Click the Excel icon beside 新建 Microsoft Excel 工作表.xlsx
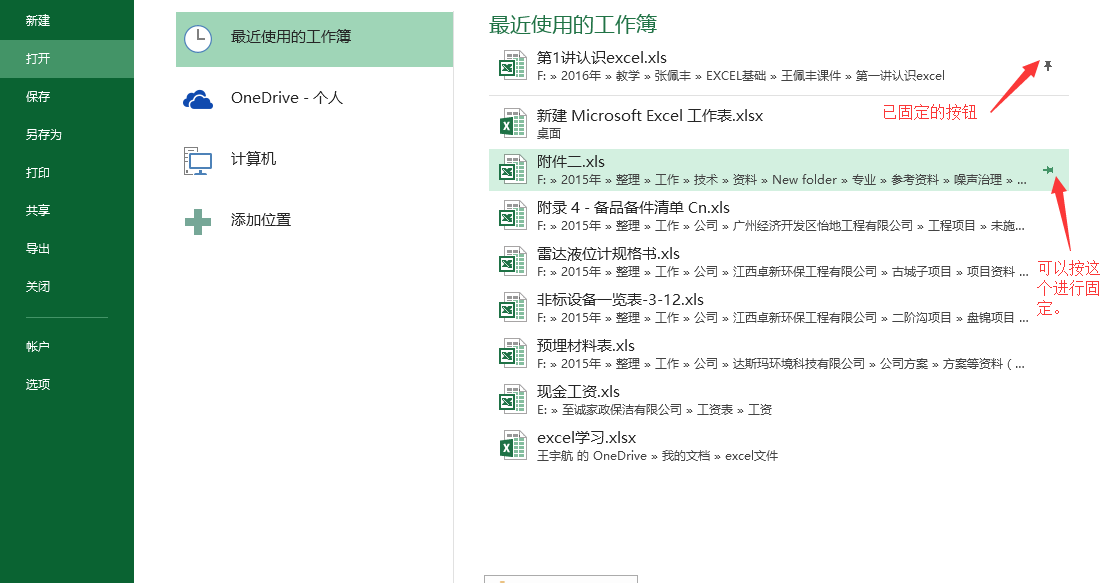Image resolution: width=1117 pixels, height=583 pixels. pos(513,123)
